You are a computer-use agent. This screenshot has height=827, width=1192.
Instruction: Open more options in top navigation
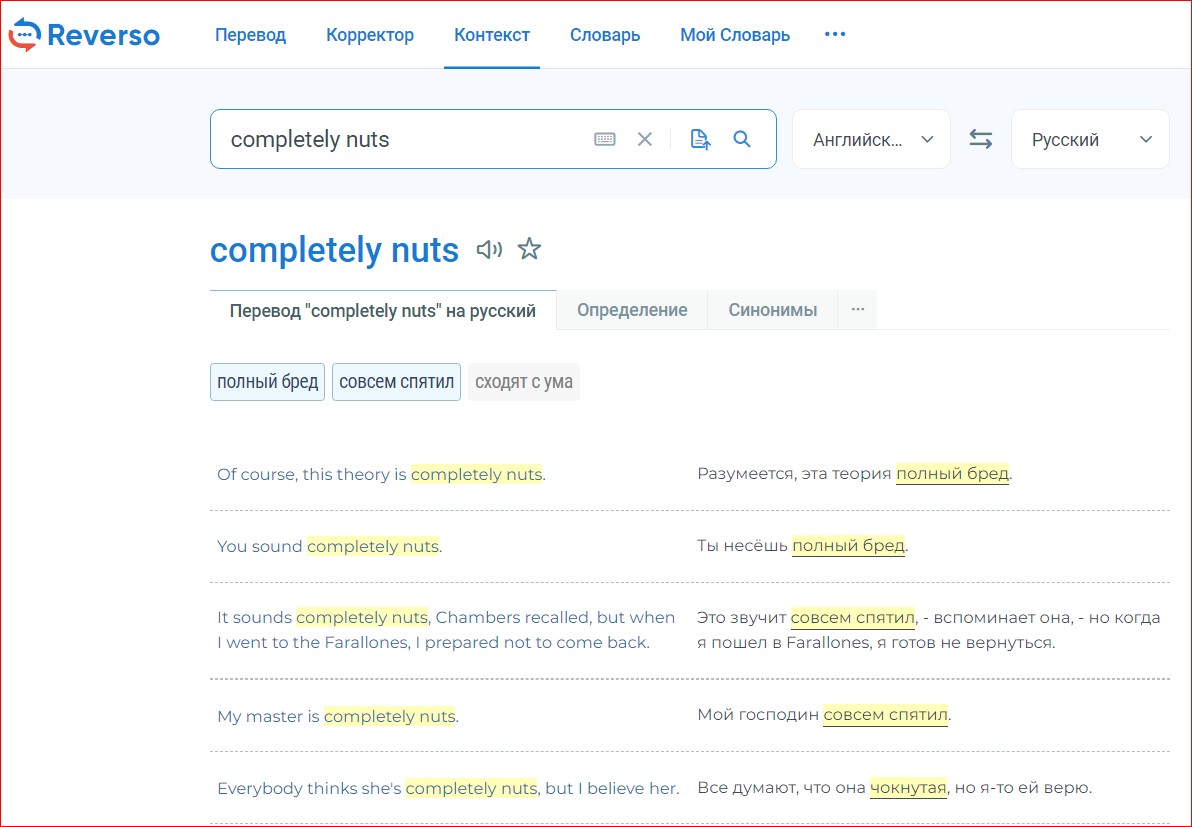(x=835, y=35)
